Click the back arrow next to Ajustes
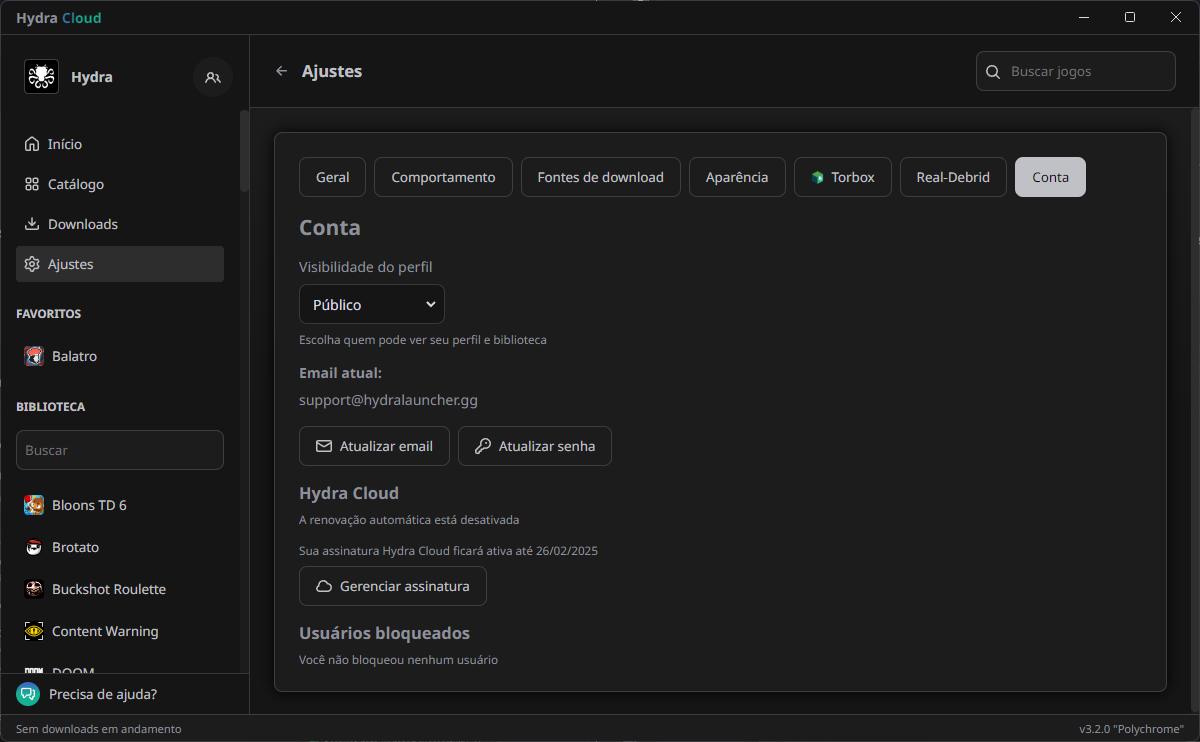Viewport: 1200px width, 742px height. coord(282,71)
